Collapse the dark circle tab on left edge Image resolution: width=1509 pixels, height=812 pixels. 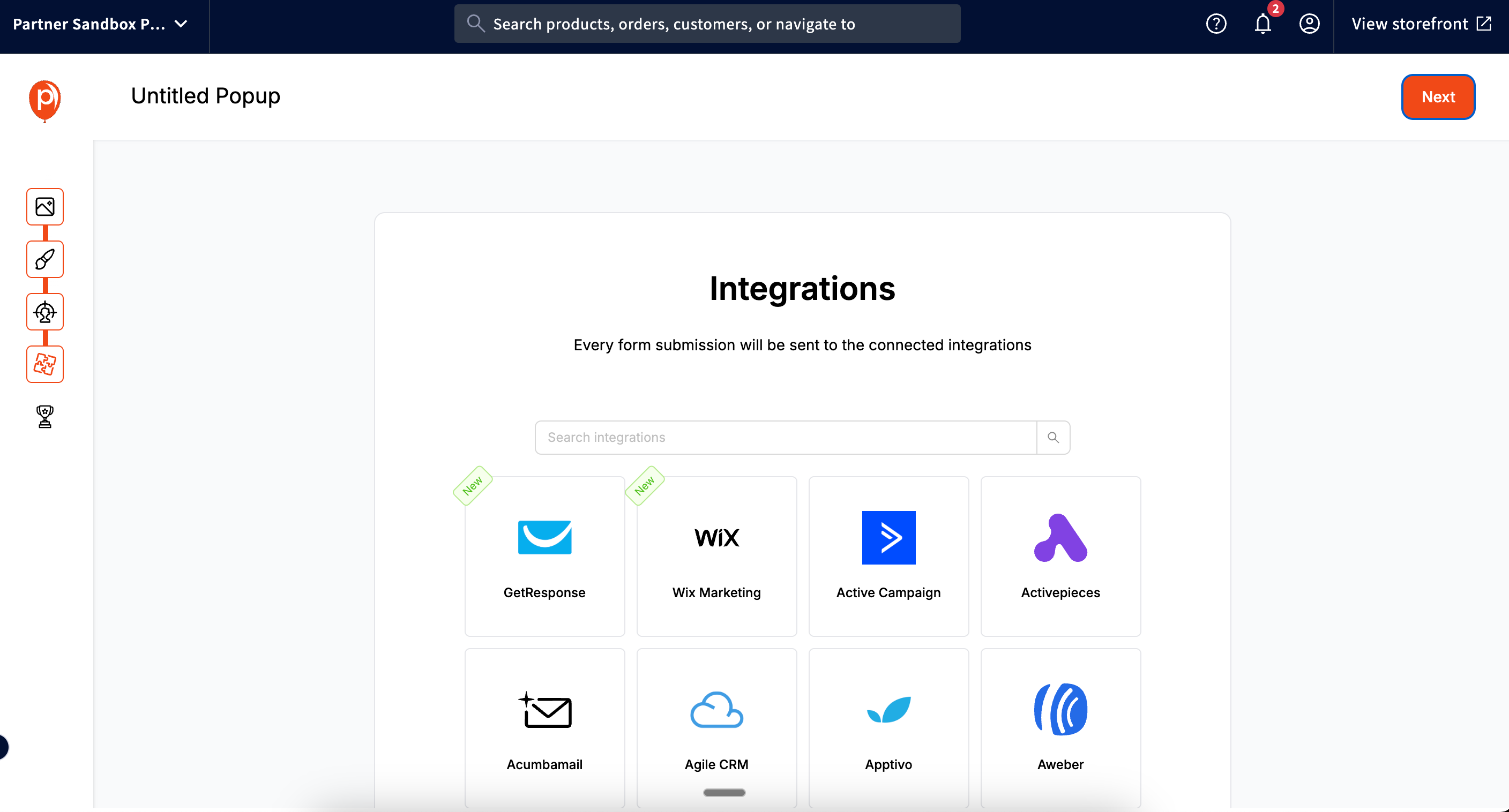(x=2, y=747)
